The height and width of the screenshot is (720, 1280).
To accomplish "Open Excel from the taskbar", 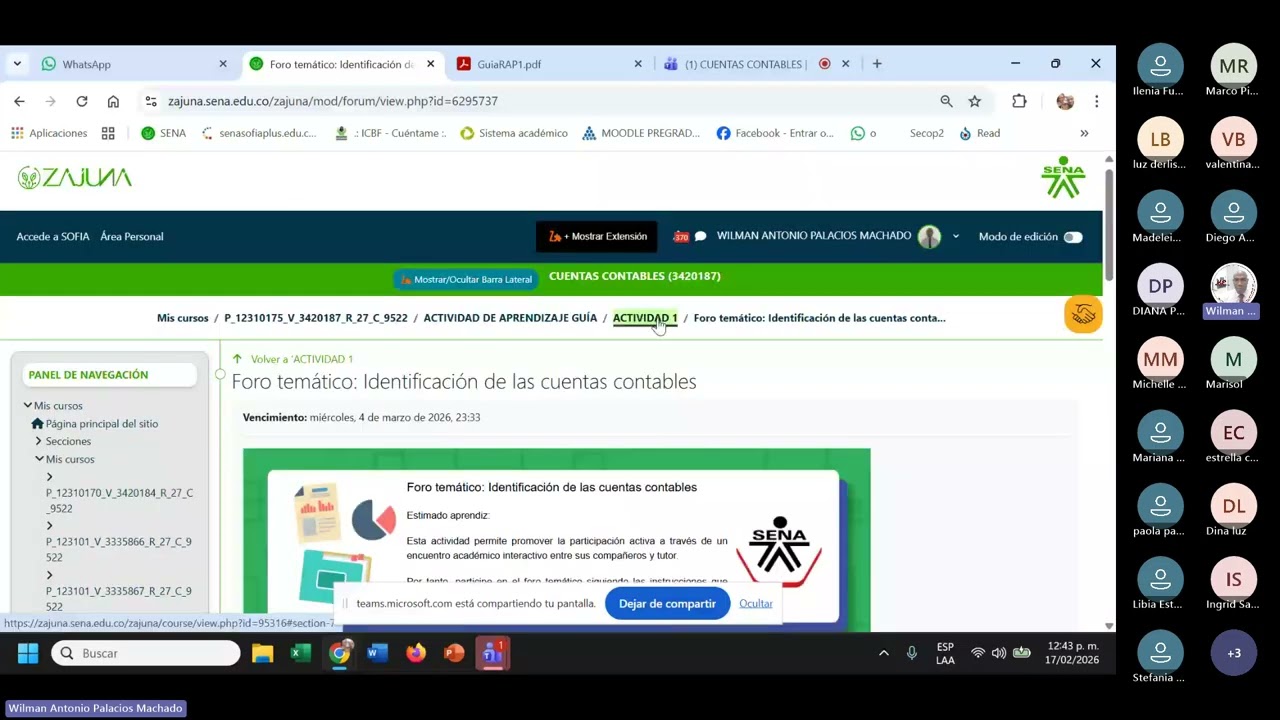I will tap(300, 654).
